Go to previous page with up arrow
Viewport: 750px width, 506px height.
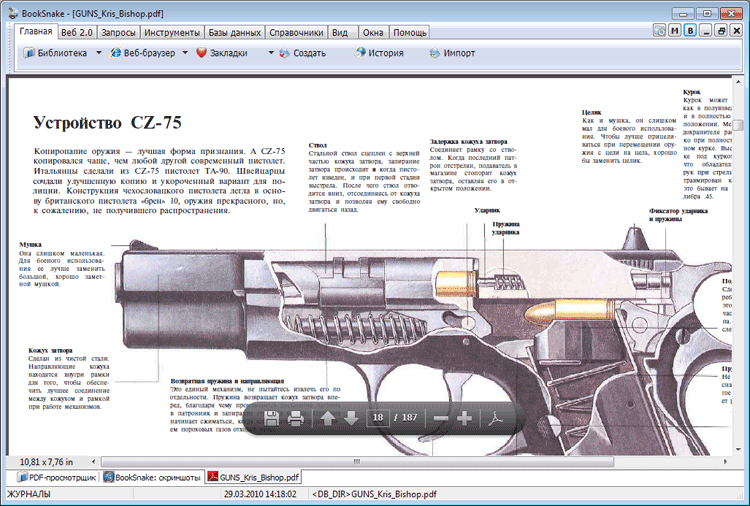pos(328,418)
